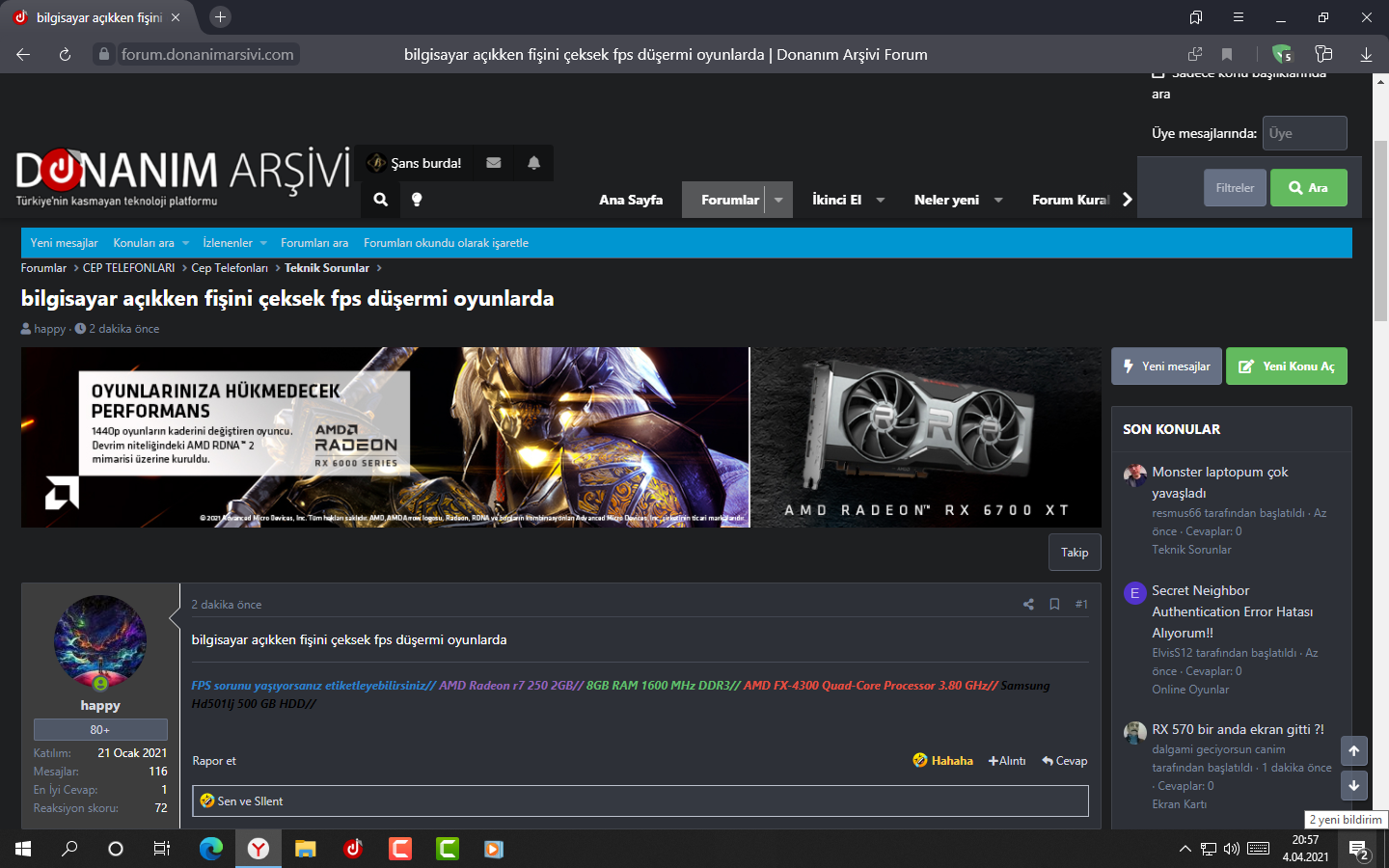The height and width of the screenshot is (868, 1389).
Task: Open the Neler yeni nav item
Action: [946, 200]
